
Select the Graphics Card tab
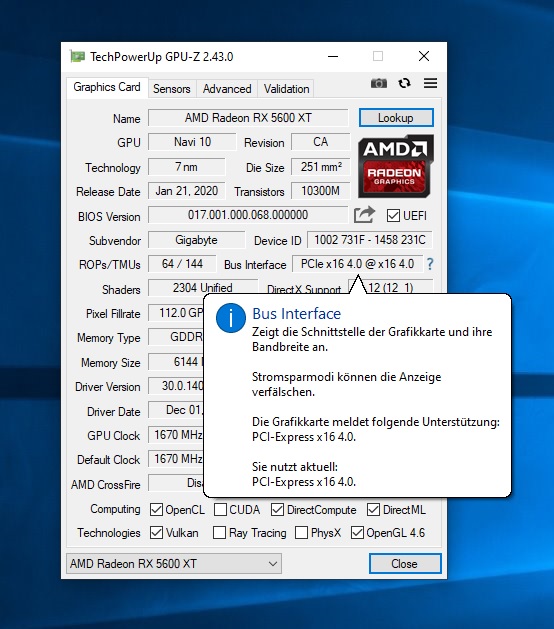pyautogui.click(x=107, y=87)
